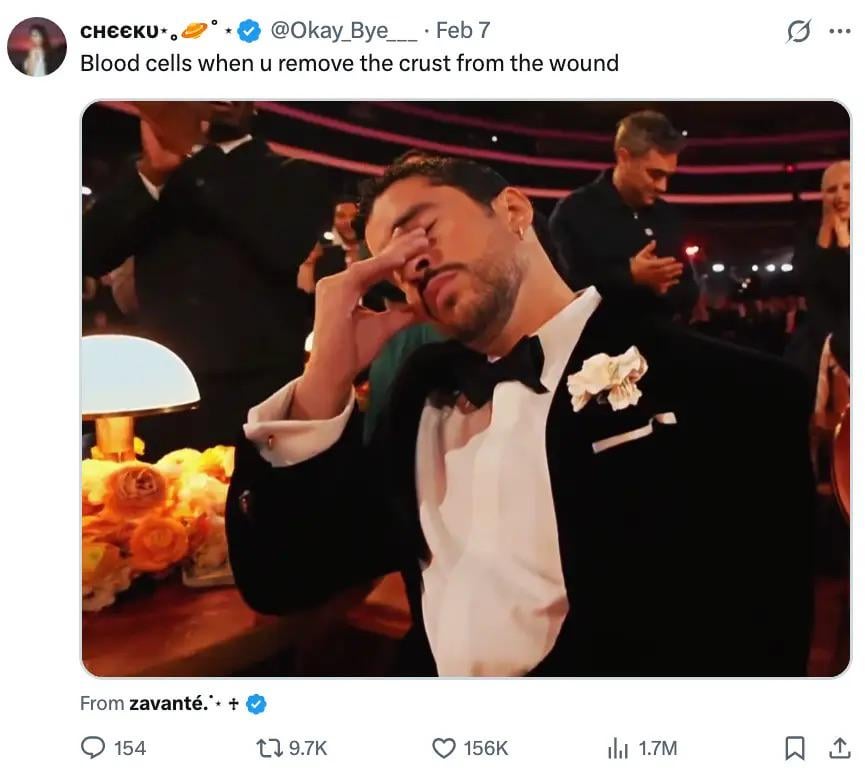Bookmark this post

795,747
